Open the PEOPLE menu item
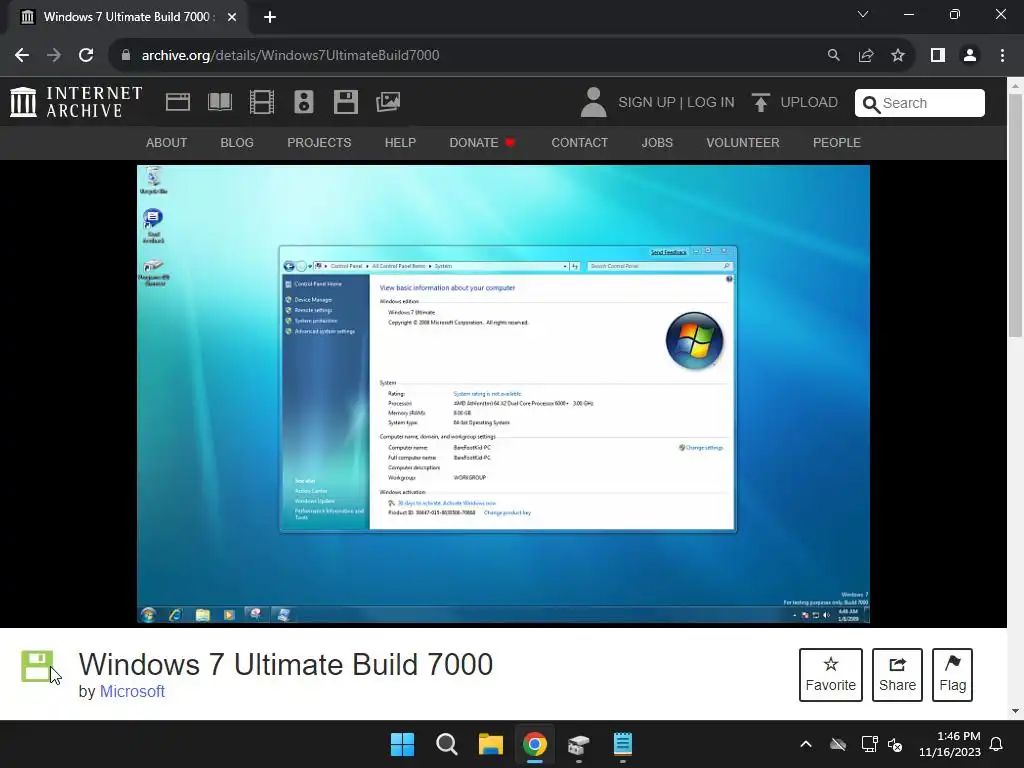Viewport: 1024px width, 768px height. click(x=837, y=142)
